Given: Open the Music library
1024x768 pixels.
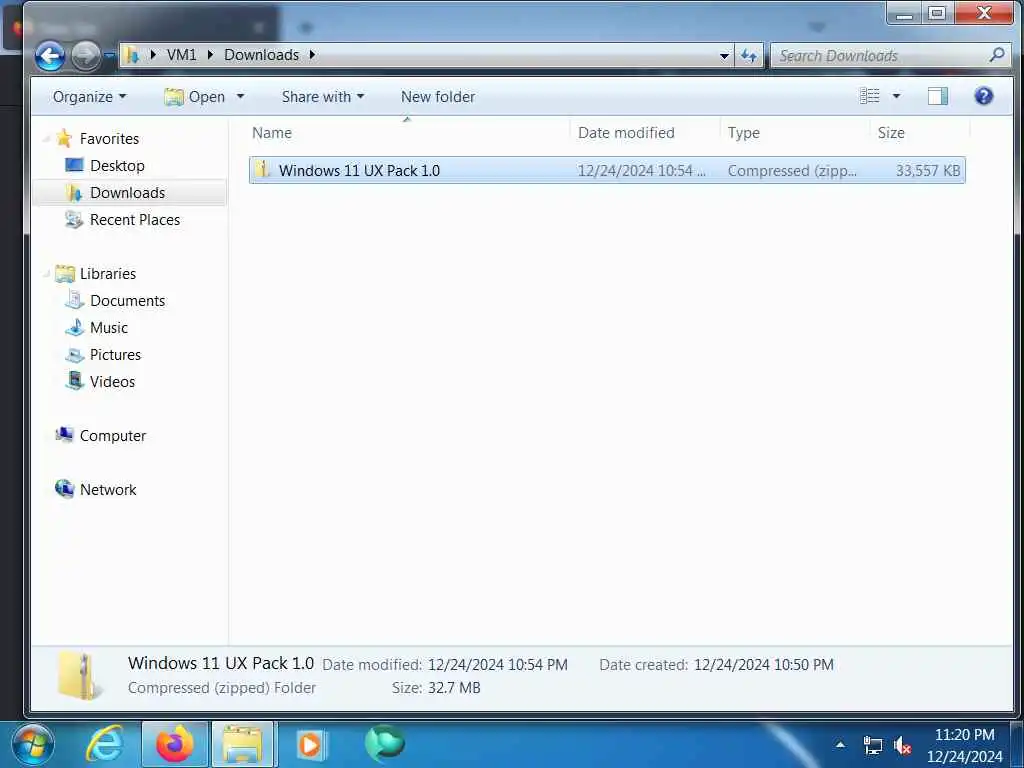Looking at the screenshot, I should (108, 328).
